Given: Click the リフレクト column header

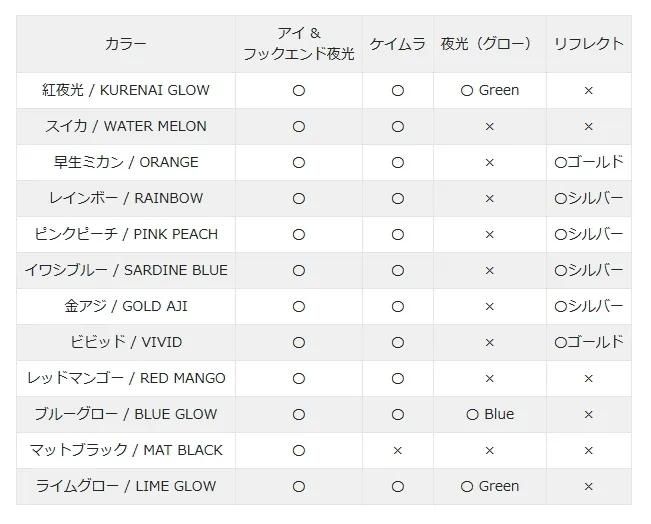Looking at the screenshot, I should [588, 44].
